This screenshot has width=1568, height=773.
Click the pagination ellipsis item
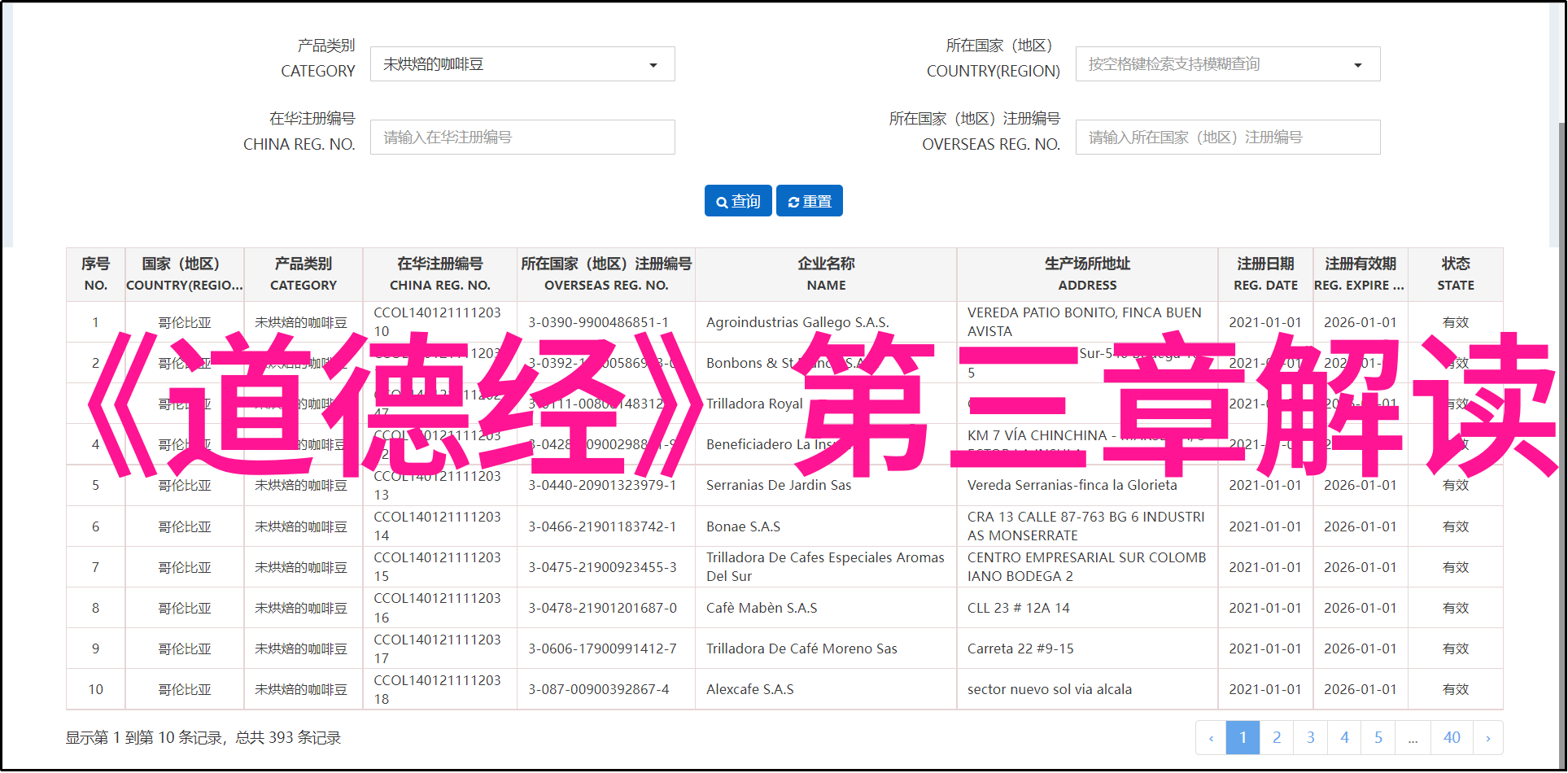(1413, 738)
